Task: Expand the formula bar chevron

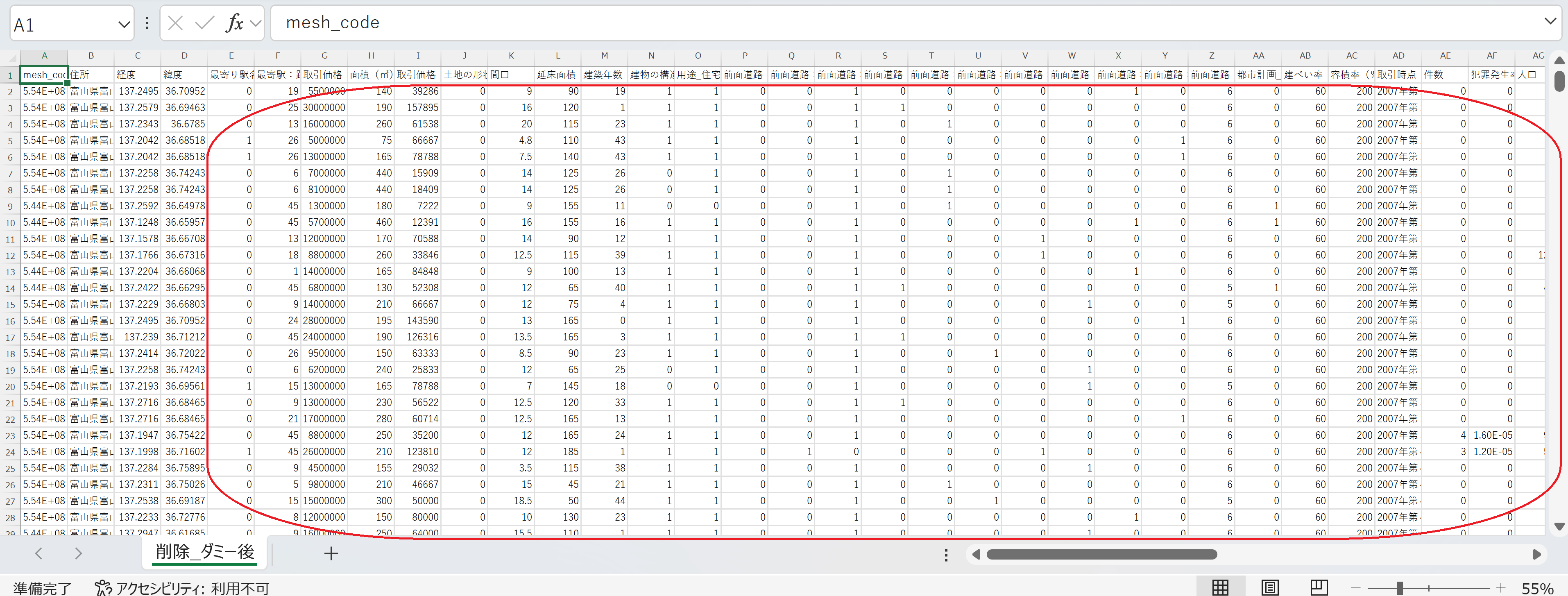Action: click(1550, 21)
